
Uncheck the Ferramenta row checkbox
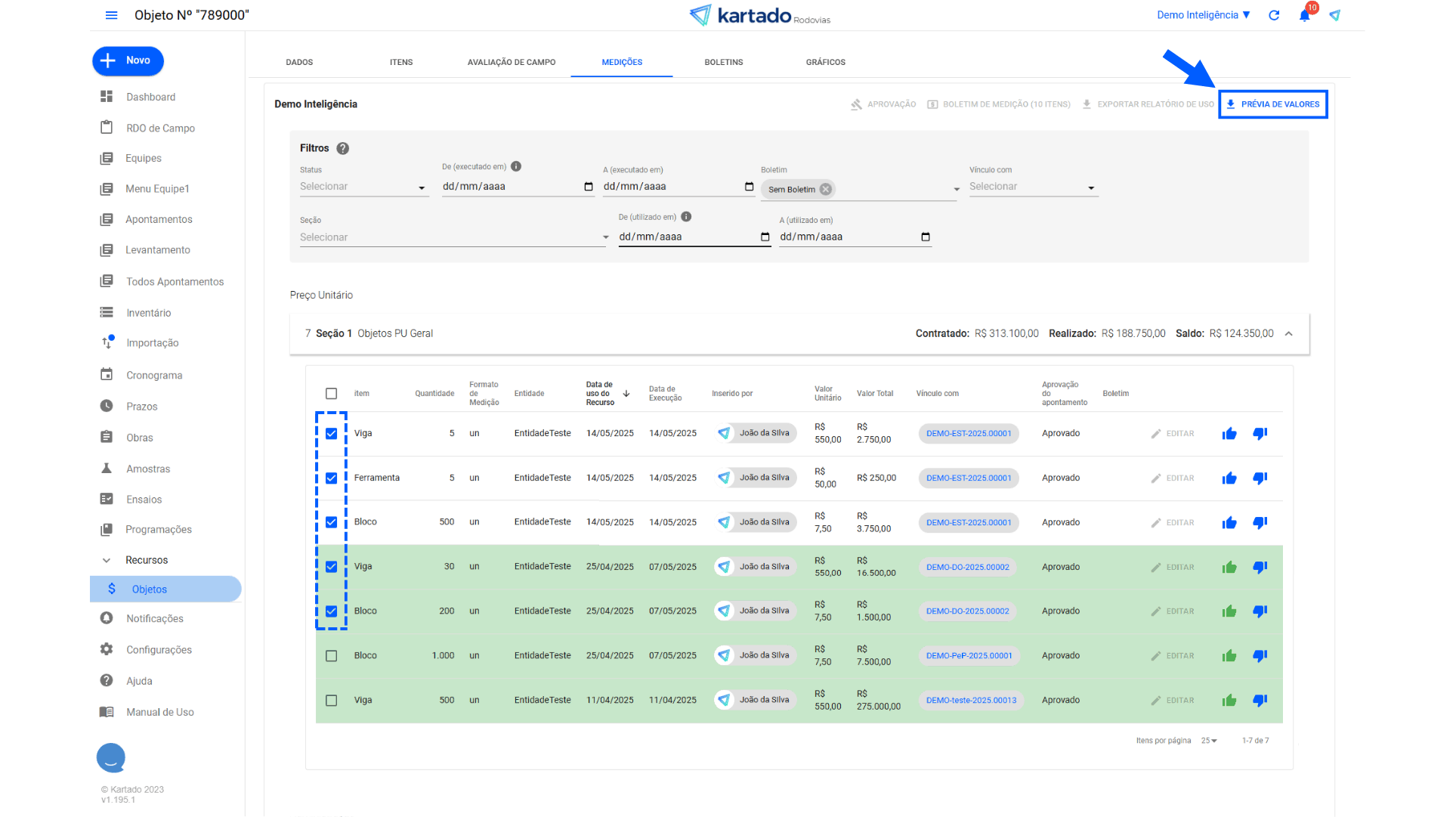point(331,478)
